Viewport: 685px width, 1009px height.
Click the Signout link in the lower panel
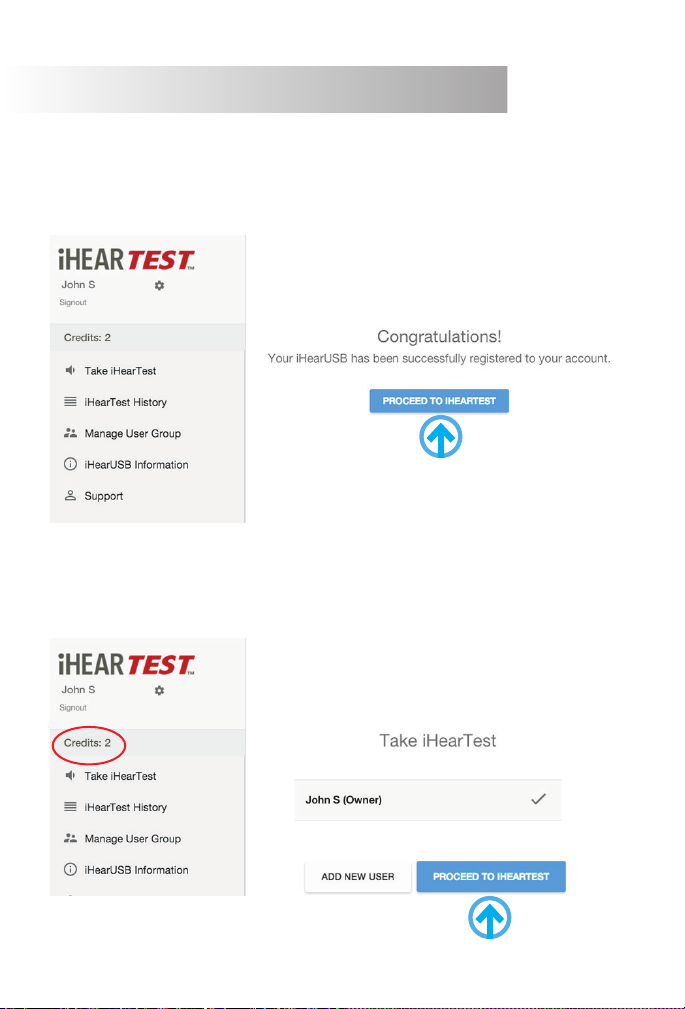pyautogui.click(x=73, y=708)
